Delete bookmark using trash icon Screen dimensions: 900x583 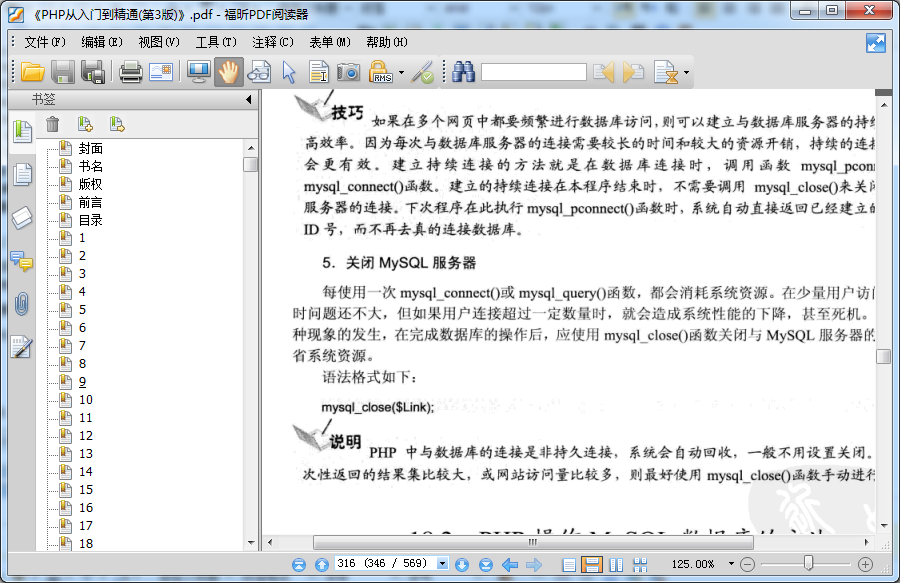52,124
